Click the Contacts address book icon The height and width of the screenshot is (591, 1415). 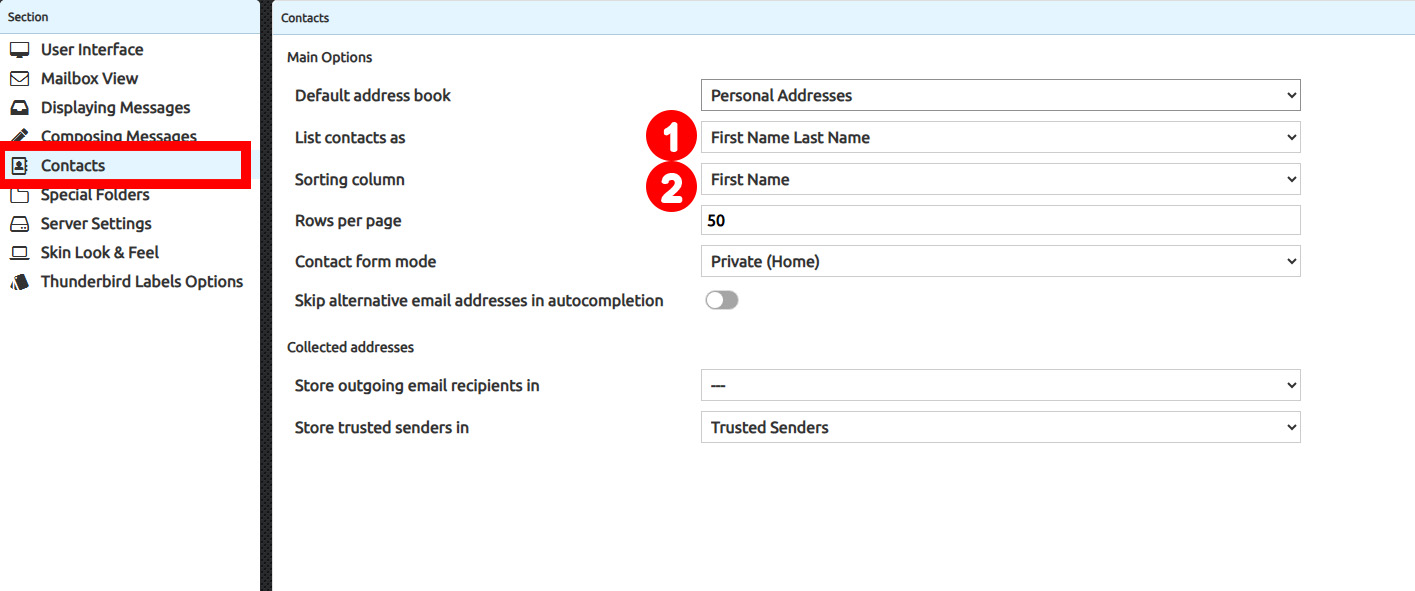click(x=19, y=166)
